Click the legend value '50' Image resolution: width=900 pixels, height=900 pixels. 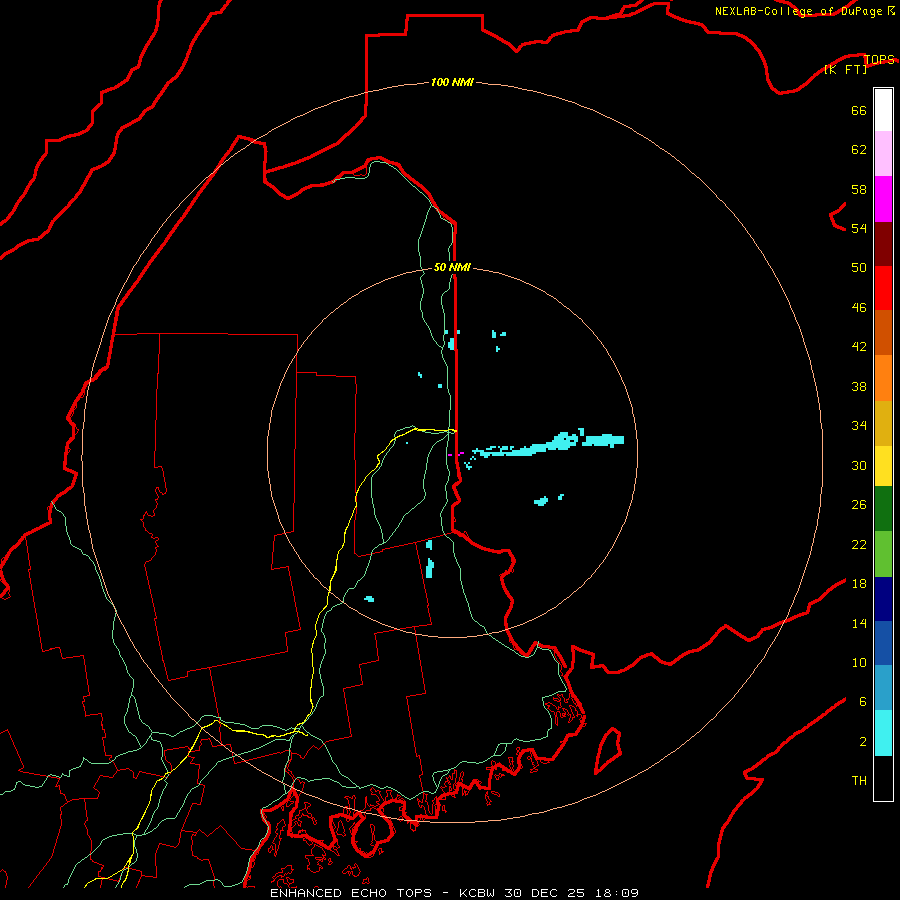pos(859,268)
